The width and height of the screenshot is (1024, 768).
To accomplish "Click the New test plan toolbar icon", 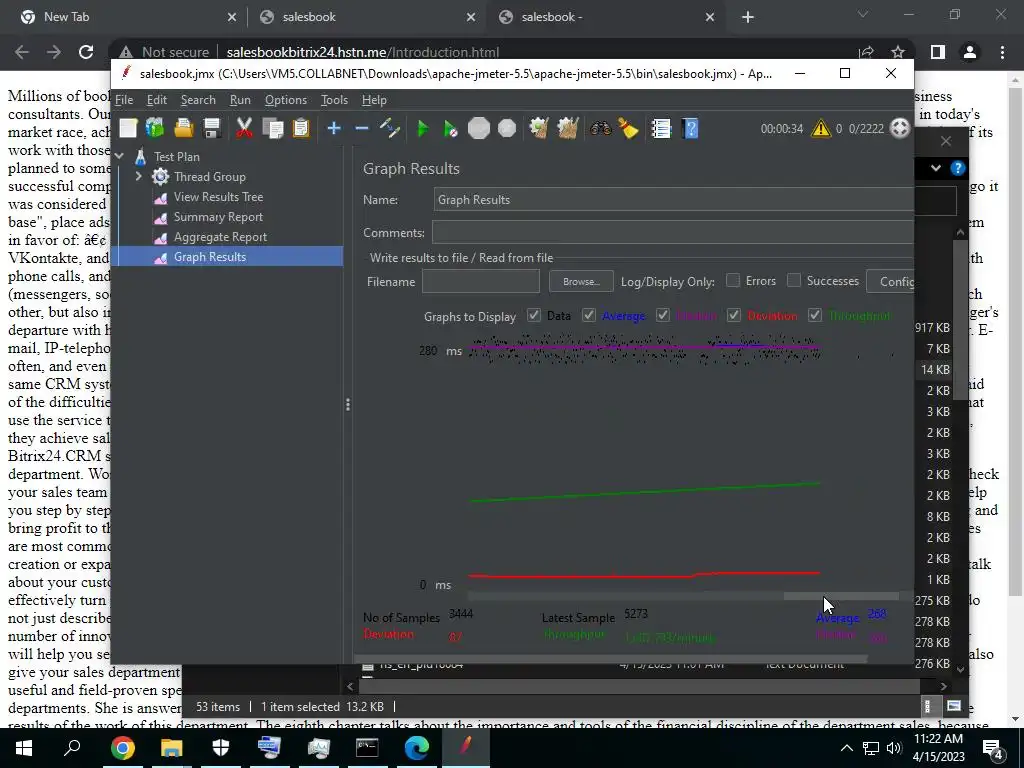I will pos(128,128).
